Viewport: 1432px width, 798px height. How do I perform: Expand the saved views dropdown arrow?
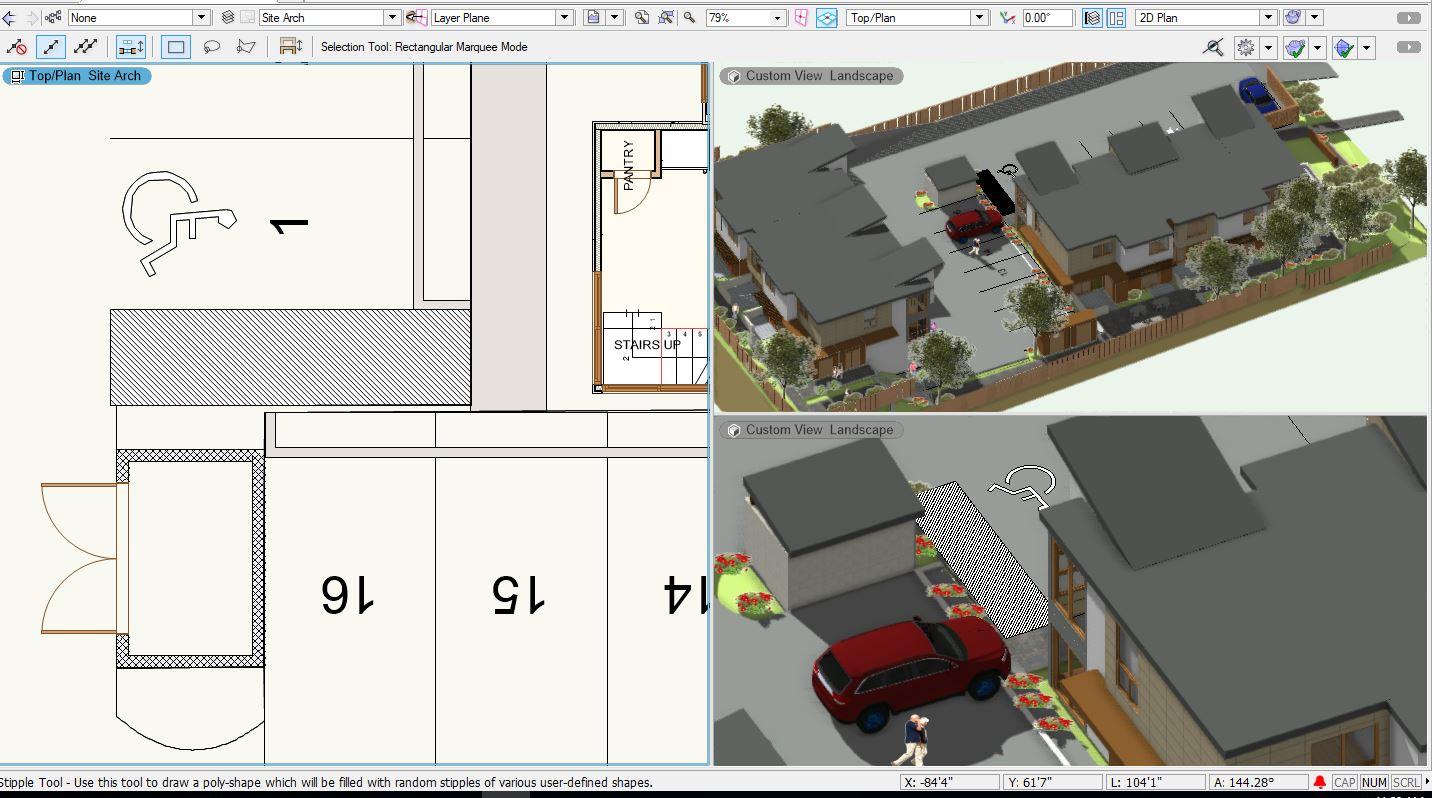click(x=615, y=18)
